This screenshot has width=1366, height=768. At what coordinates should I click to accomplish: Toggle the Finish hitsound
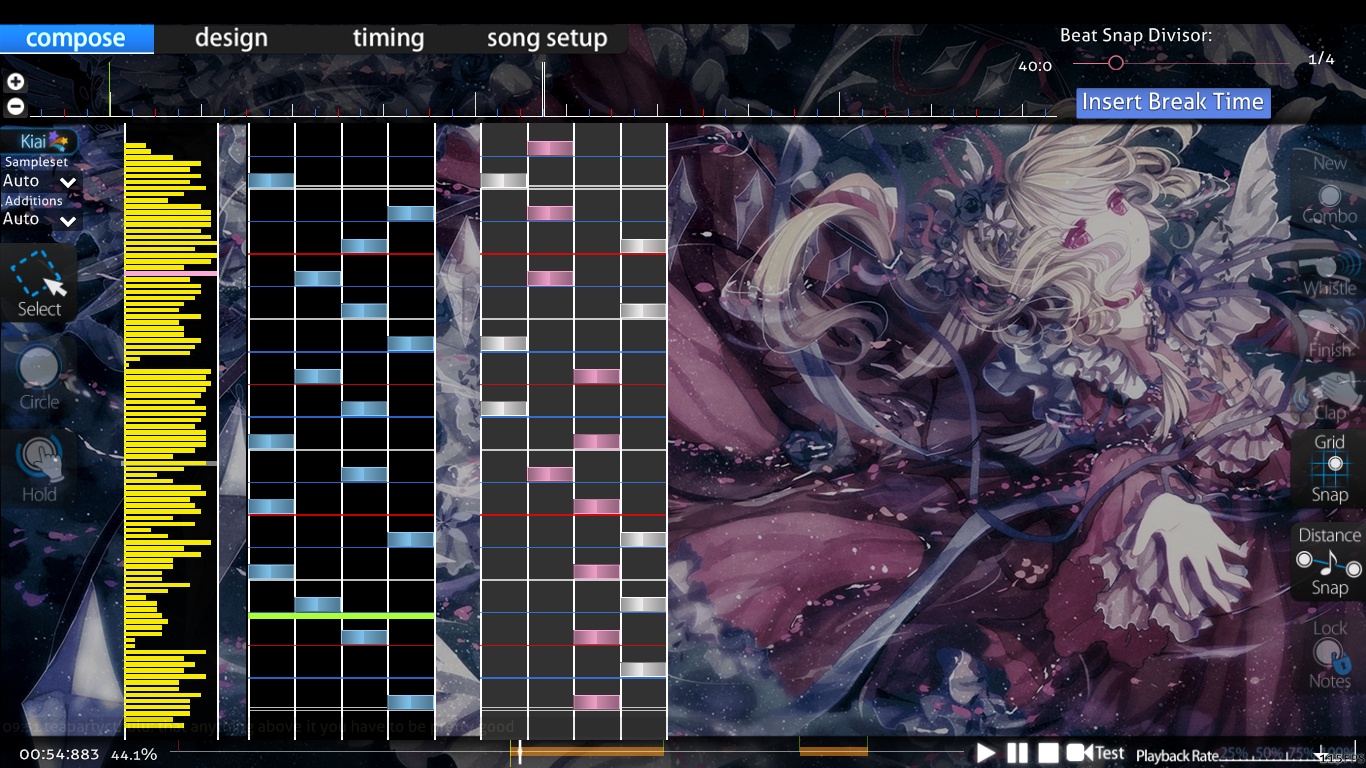click(1329, 336)
